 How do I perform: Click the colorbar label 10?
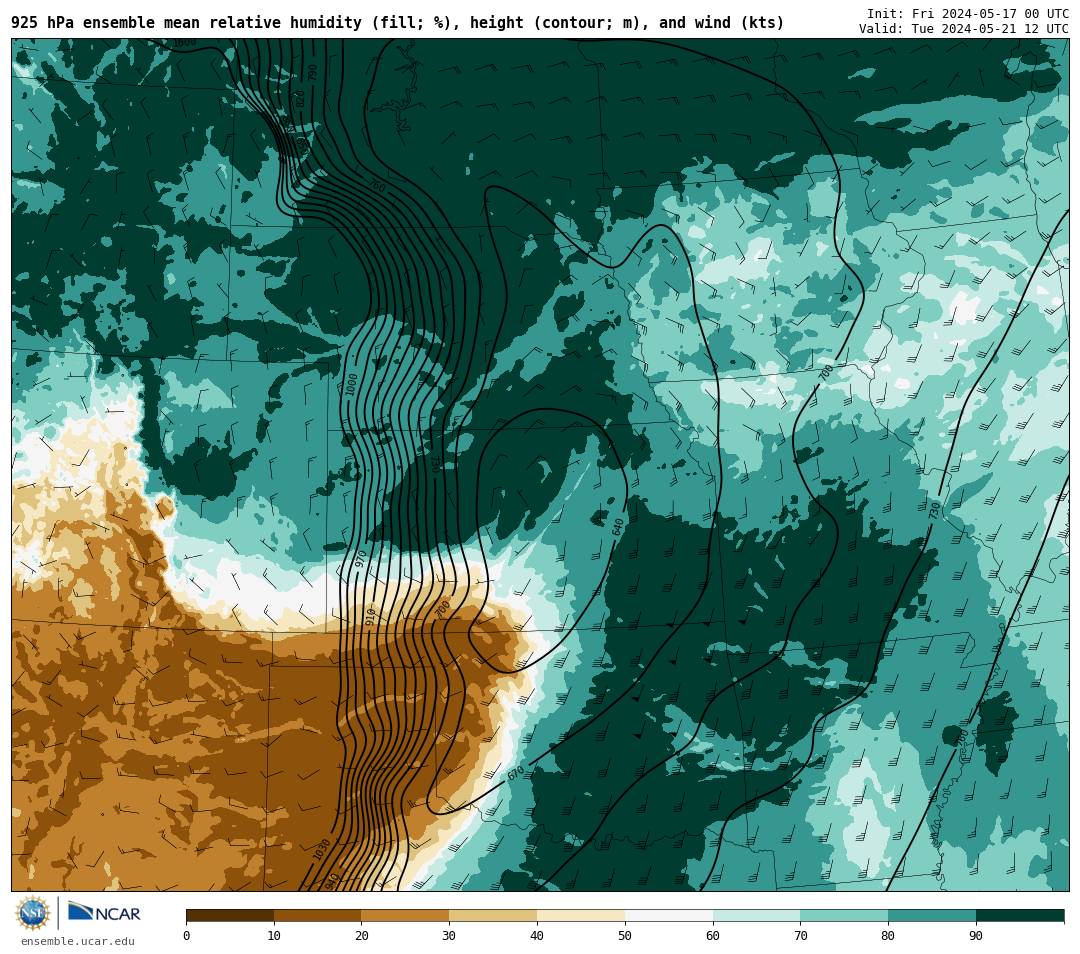pyautogui.click(x=274, y=935)
